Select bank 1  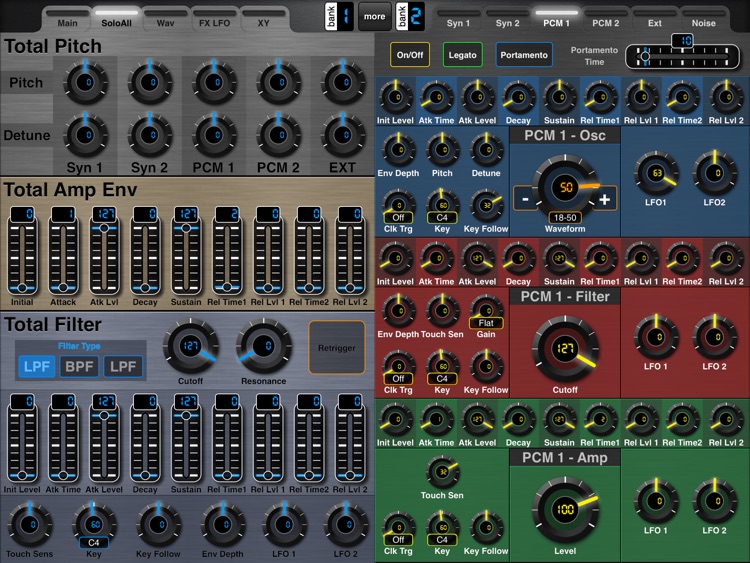[x=339, y=16]
